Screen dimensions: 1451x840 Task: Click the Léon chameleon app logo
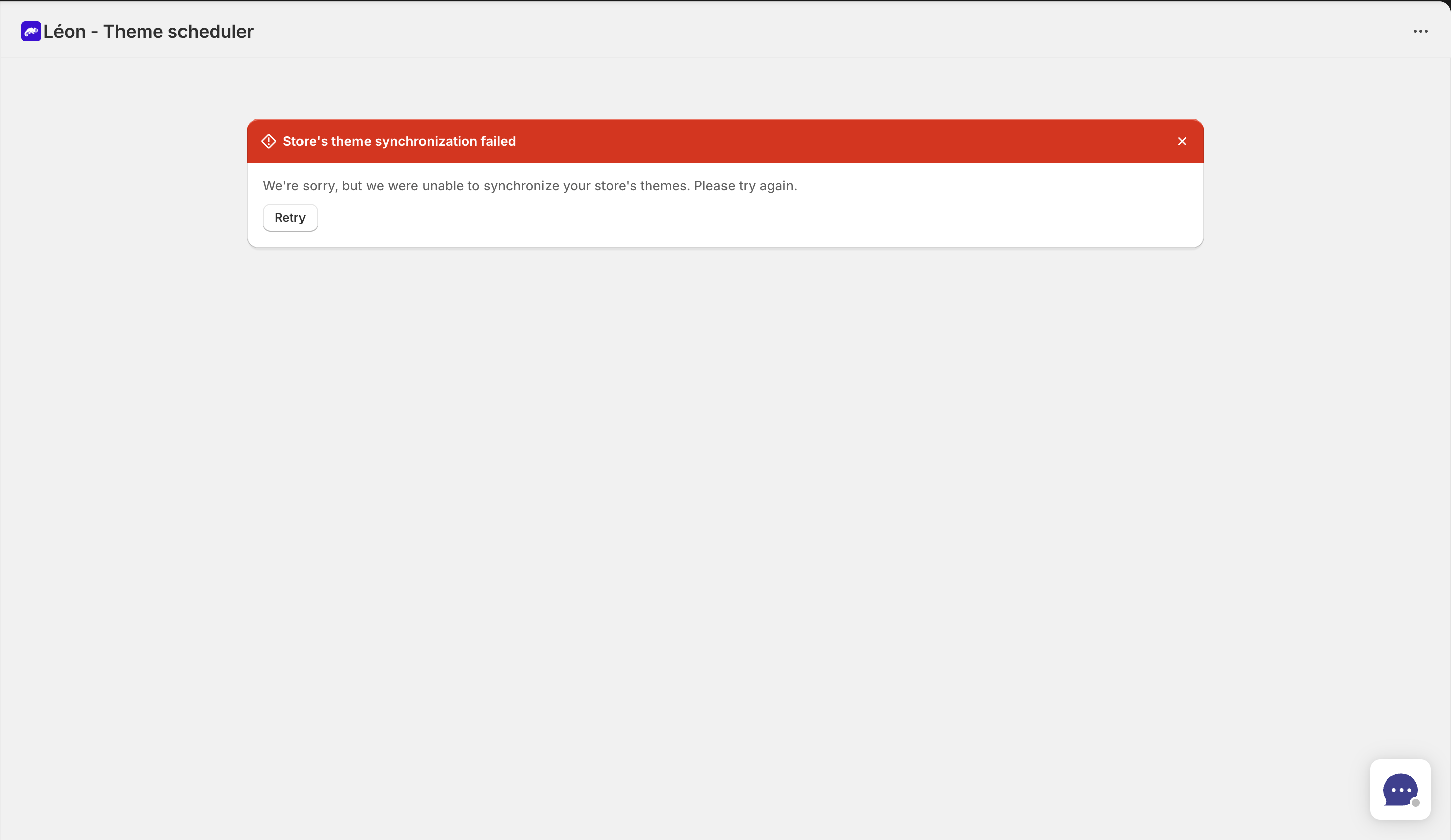click(x=31, y=32)
